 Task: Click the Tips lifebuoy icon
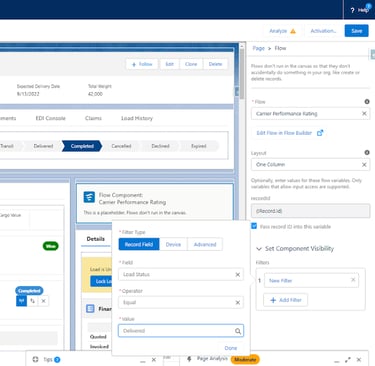(35, 359)
